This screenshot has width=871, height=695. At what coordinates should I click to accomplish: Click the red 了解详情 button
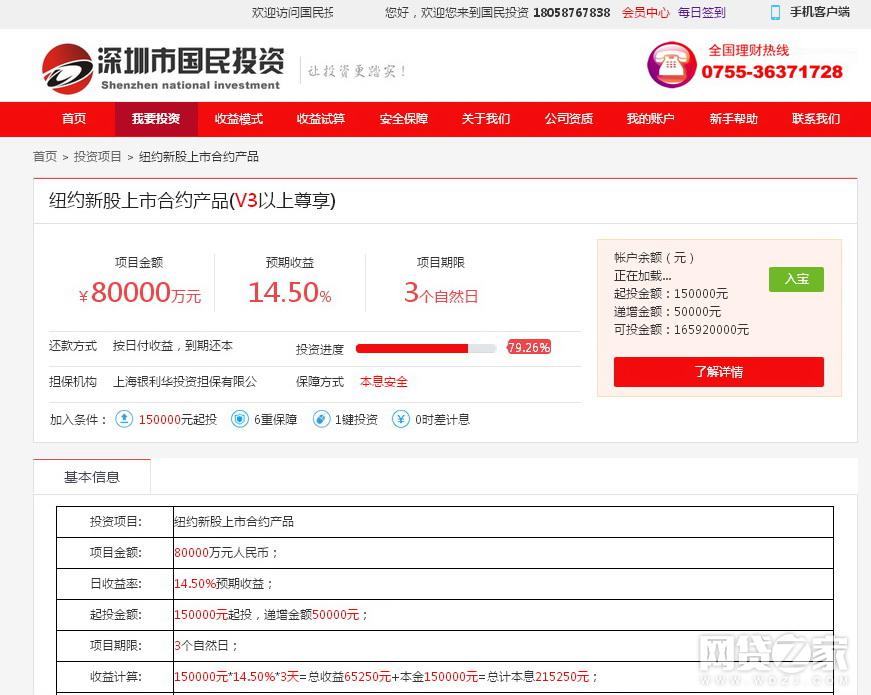718,372
